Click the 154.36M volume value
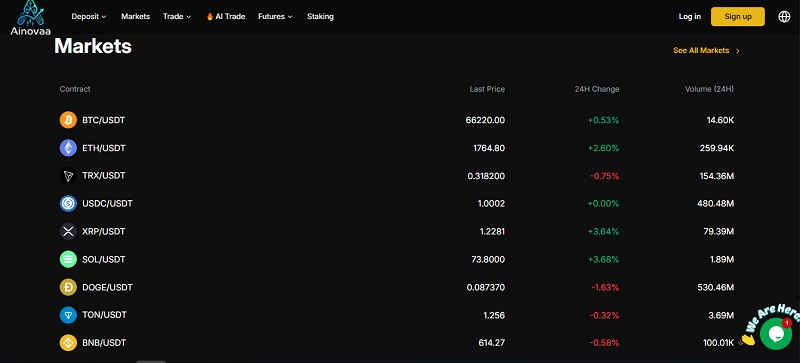 tap(717, 176)
